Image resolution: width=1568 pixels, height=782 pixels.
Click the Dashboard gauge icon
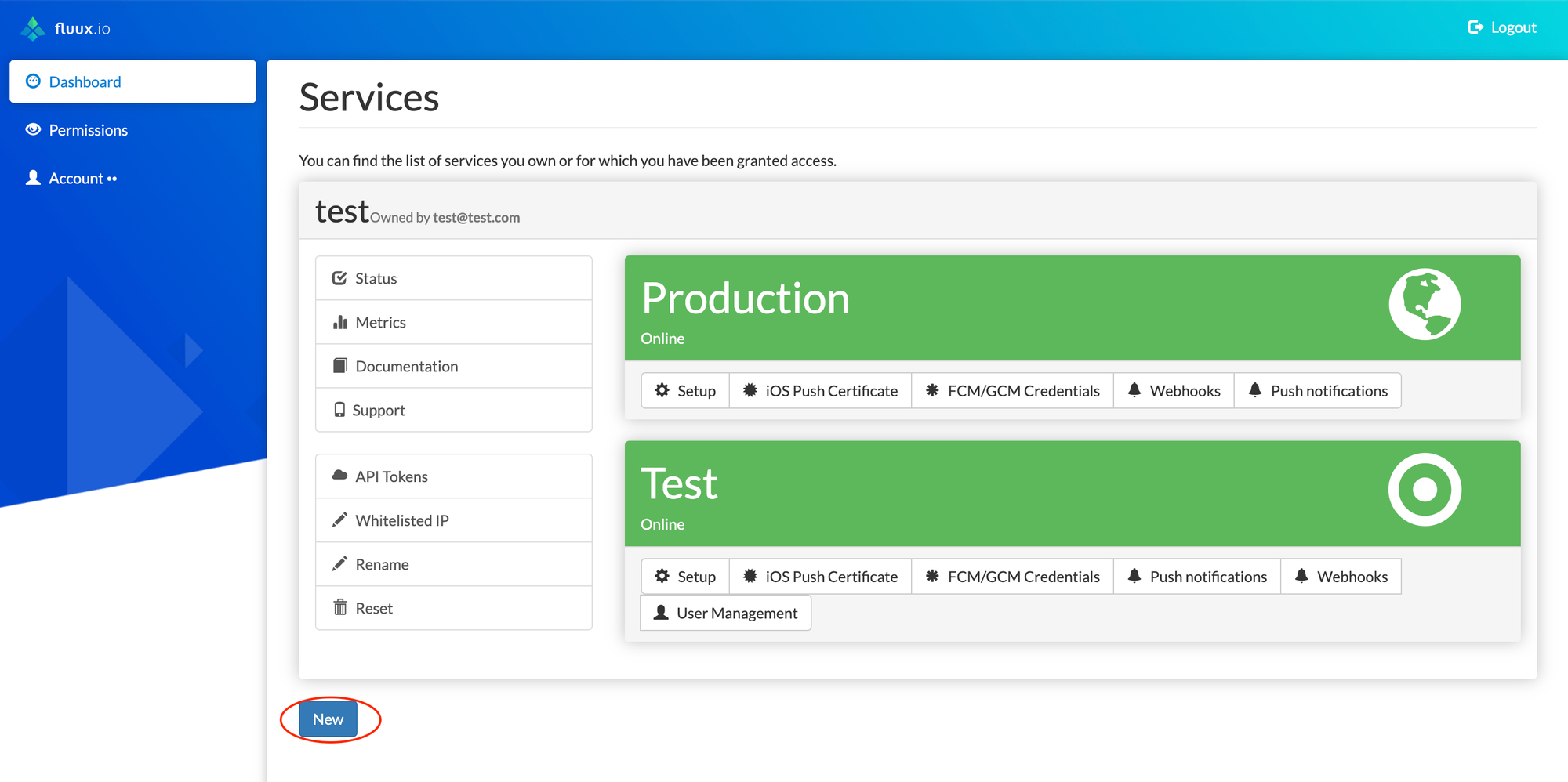pos(33,81)
